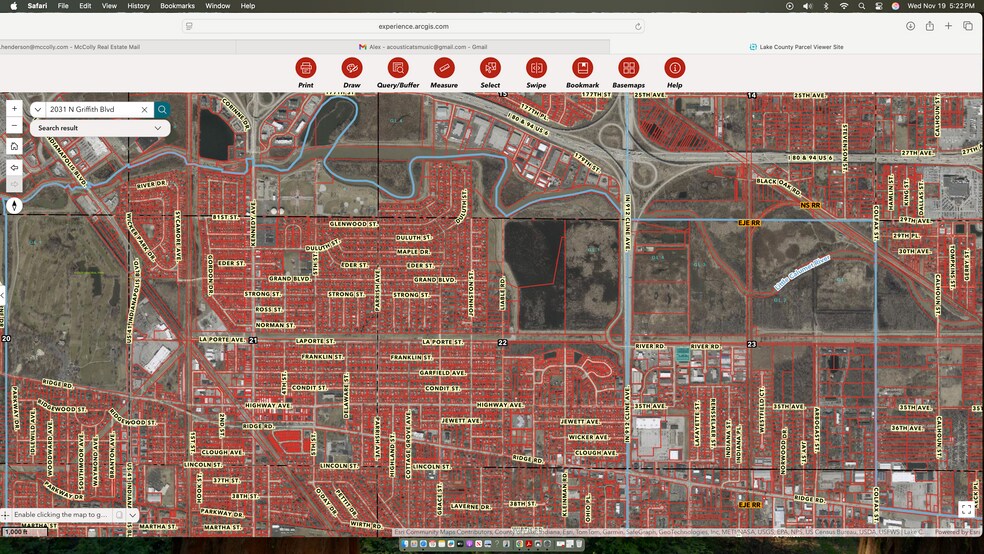The height and width of the screenshot is (554, 984).
Task: Open the Swipe tool
Action: click(x=536, y=68)
